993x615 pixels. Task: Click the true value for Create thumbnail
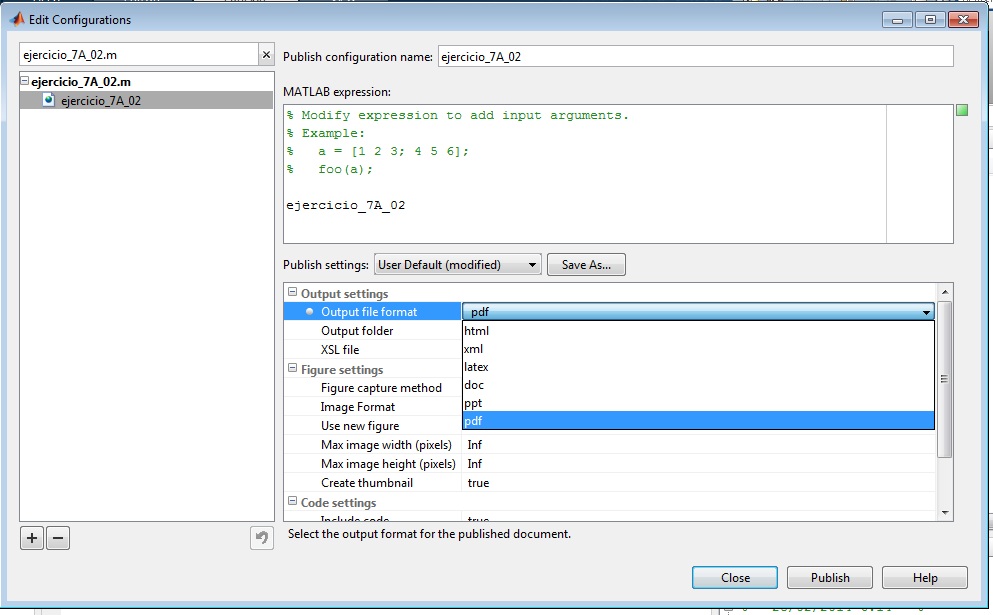click(478, 483)
